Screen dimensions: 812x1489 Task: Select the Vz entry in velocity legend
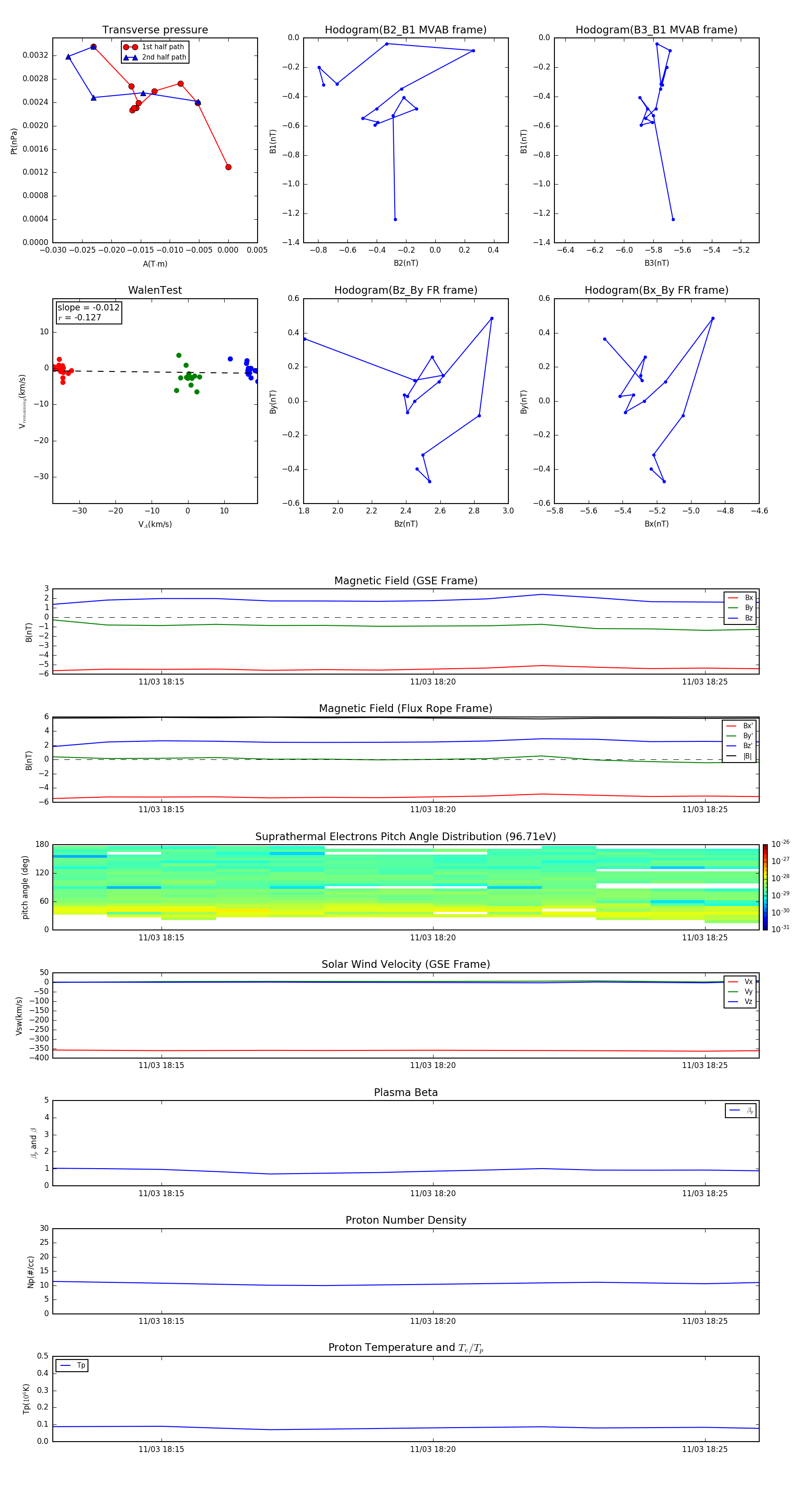pos(740,1002)
